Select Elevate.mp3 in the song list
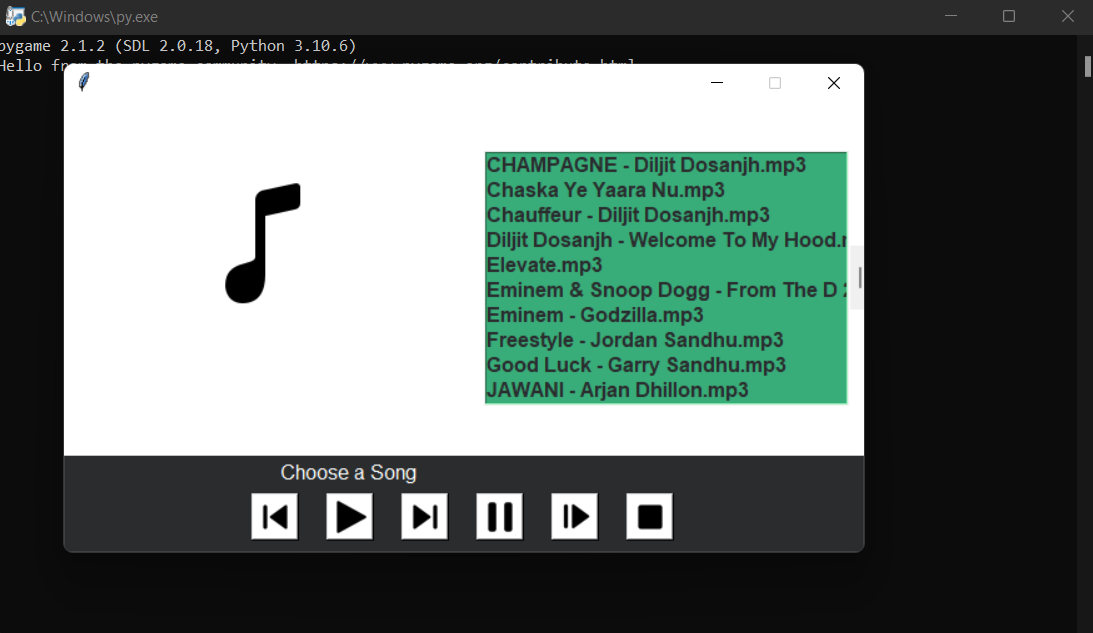The width and height of the screenshot is (1093, 633). (544, 264)
